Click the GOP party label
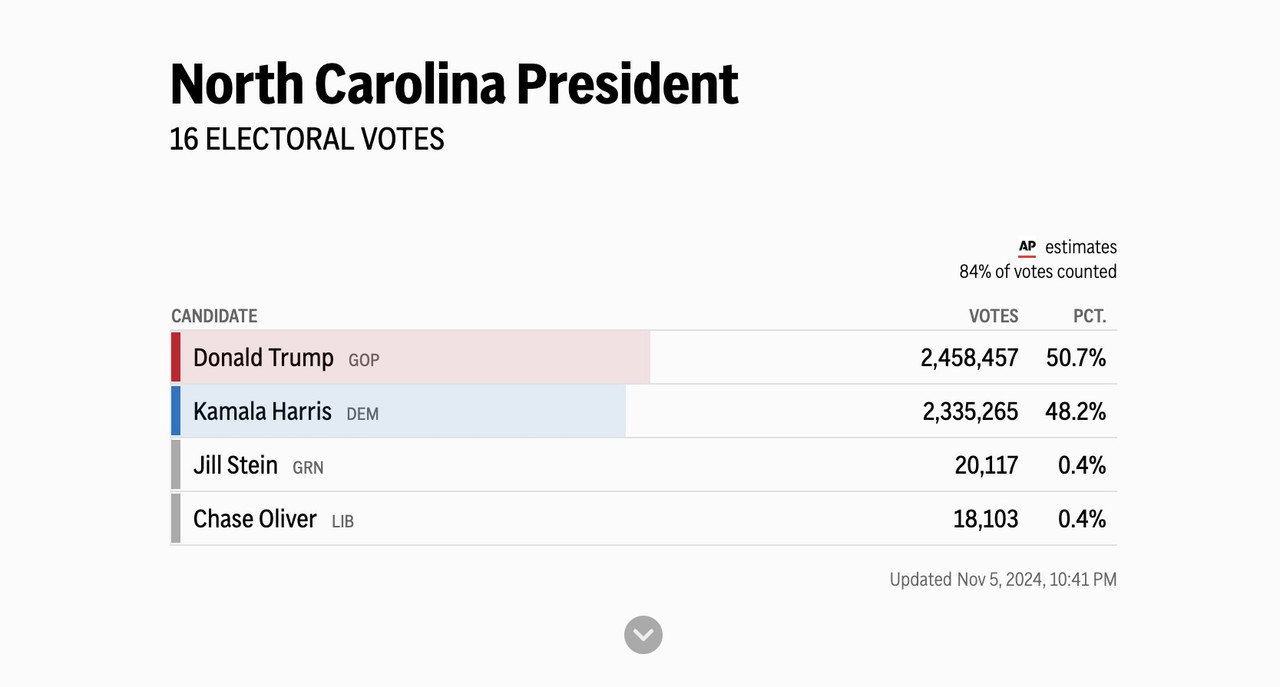Screen dimensions: 1280x687 coord(364,360)
